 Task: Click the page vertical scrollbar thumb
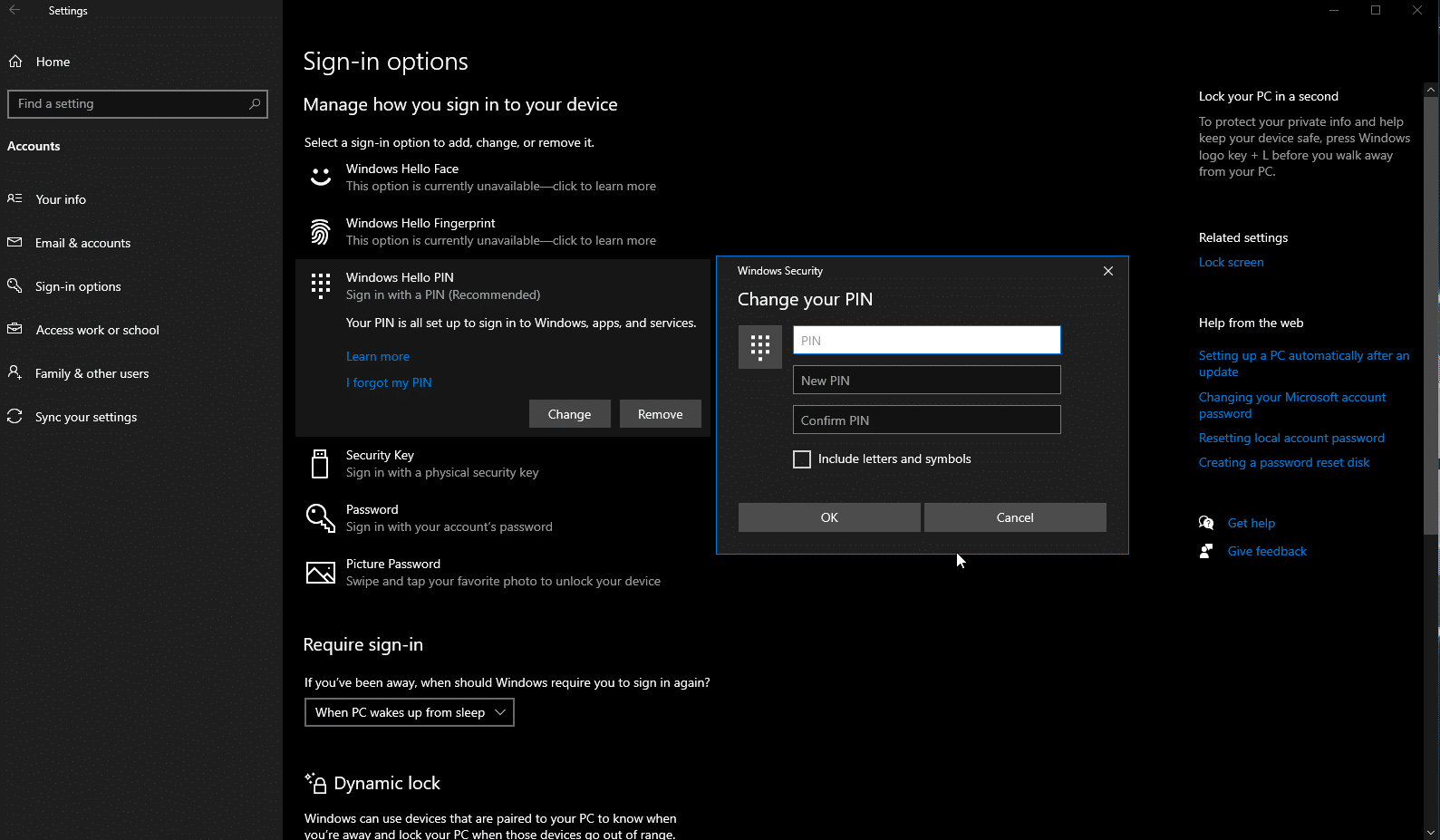coord(1431,315)
